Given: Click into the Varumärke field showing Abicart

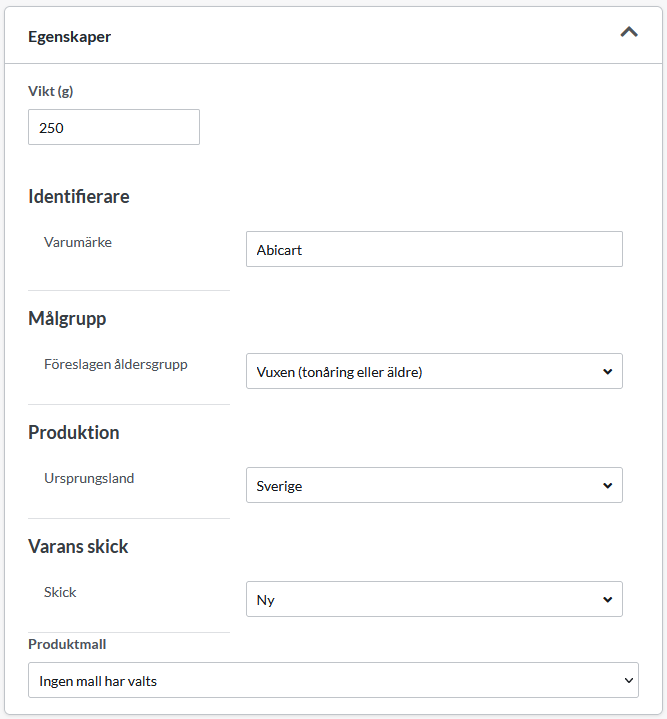Looking at the screenshot, I should coord(434,249).
